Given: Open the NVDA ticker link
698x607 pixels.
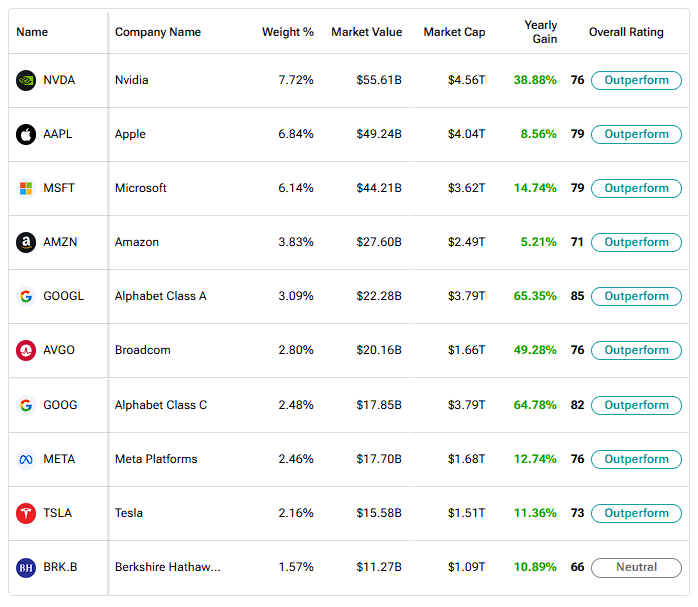Looking at the screenshot, I should [59, 80].
